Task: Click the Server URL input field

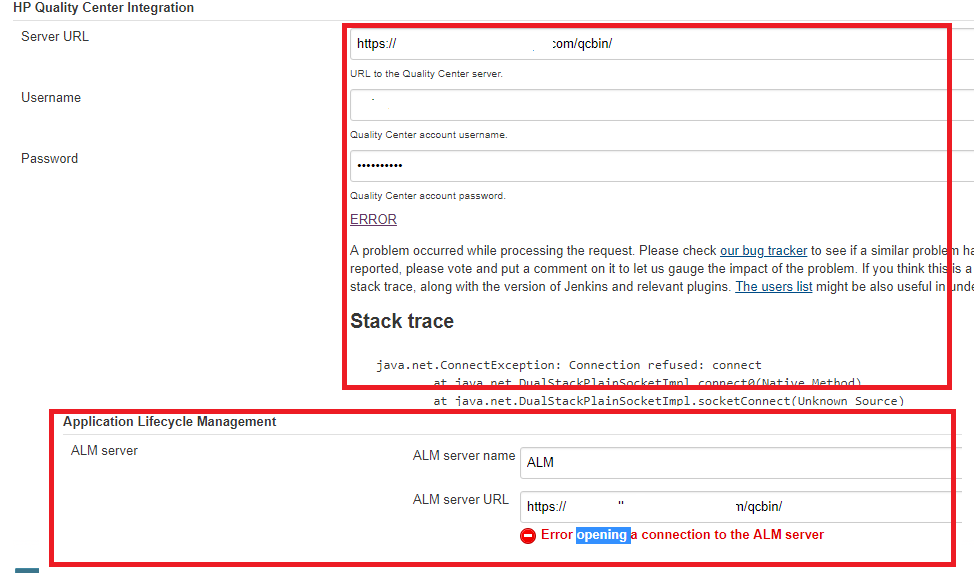Action: click(x=660, y=44)
